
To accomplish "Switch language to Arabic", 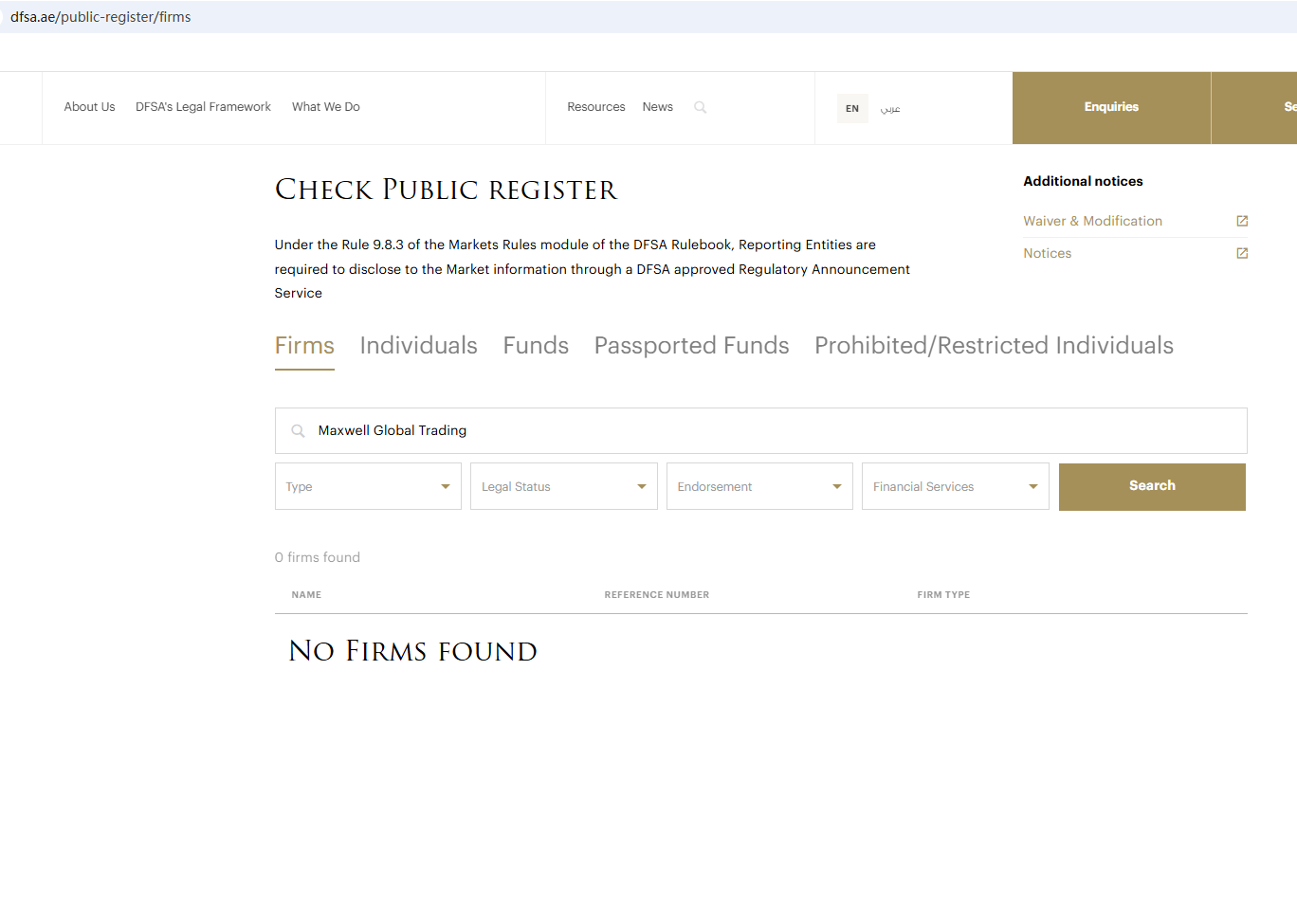I will [890, 108].
